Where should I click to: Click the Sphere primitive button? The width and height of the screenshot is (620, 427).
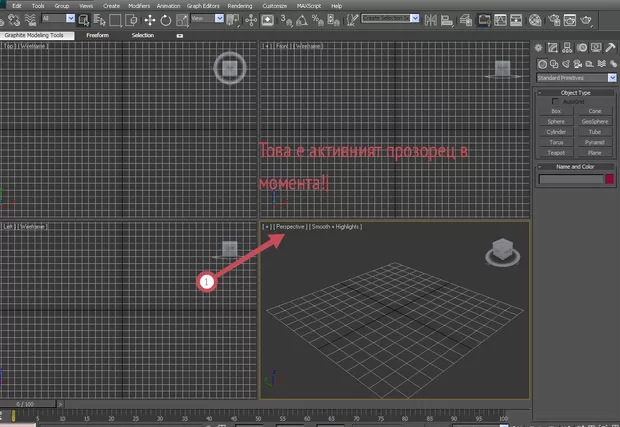tap(556, 121)
